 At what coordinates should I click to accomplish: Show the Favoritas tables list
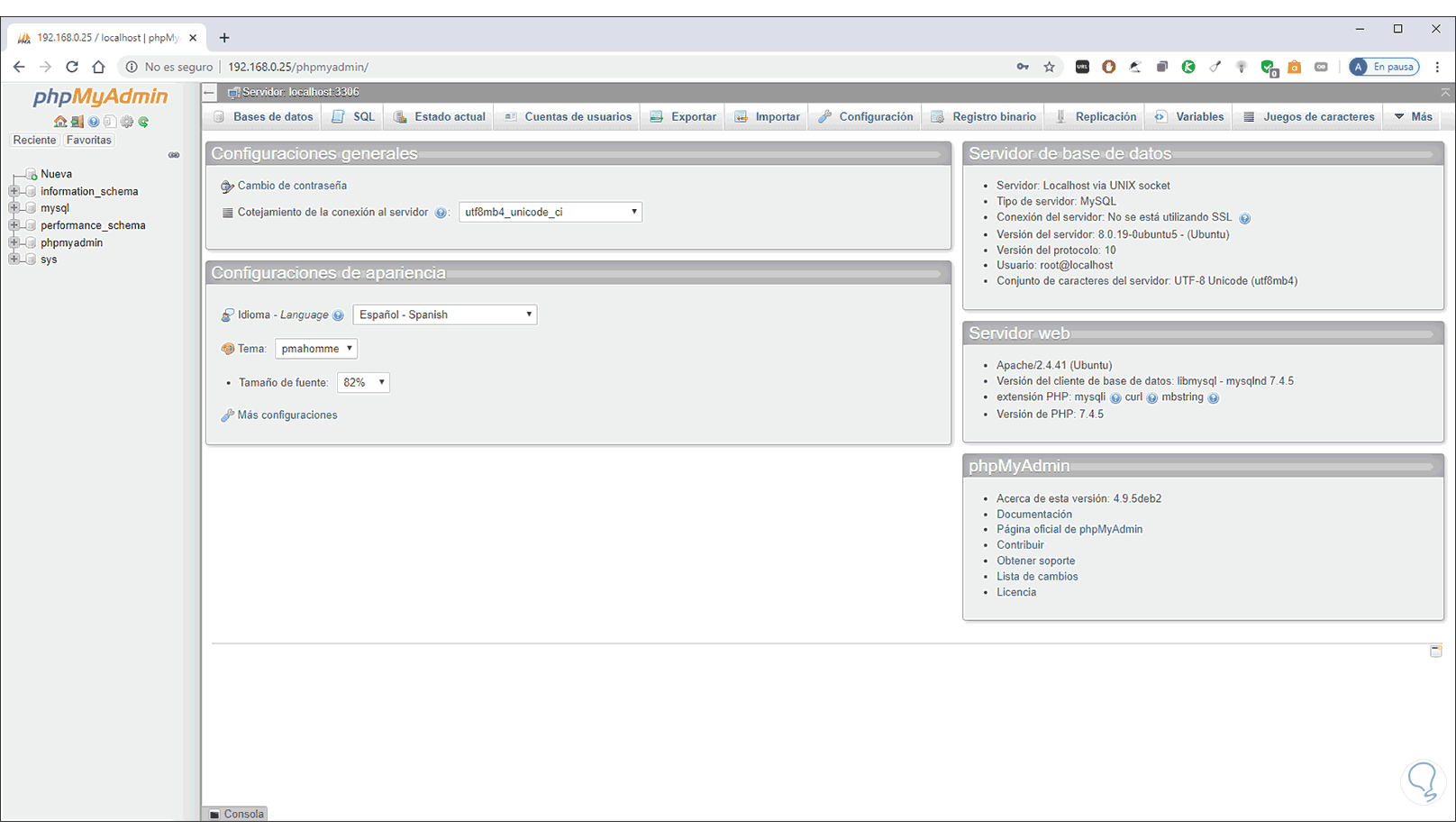tap(89, 141)
